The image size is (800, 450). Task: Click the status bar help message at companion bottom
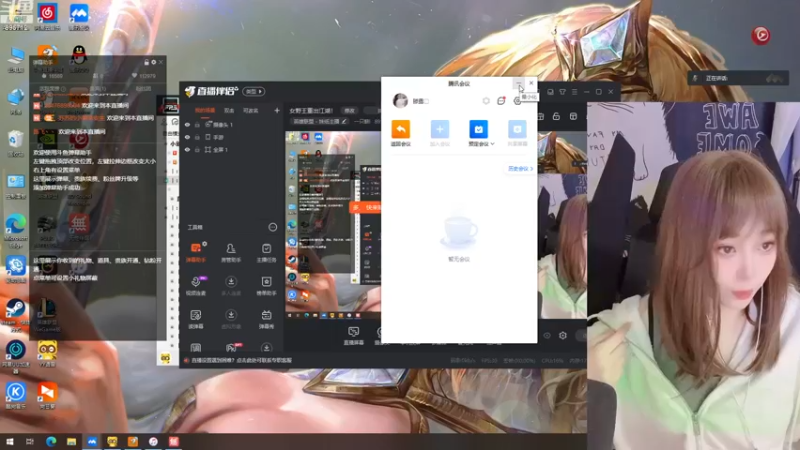tap(240, 360)
